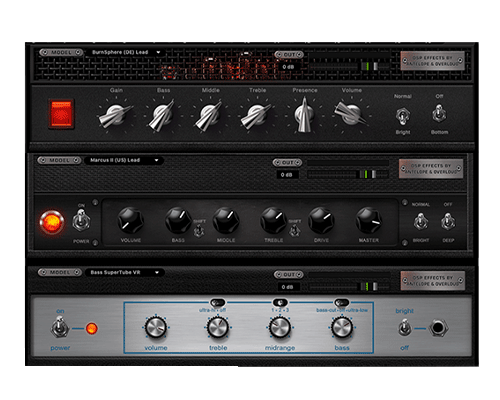Image resolution: width=500 pixels, height=400 pixels.
Task: Click the Bass knob on BurnSphere amp
Action: coord(163,115)
